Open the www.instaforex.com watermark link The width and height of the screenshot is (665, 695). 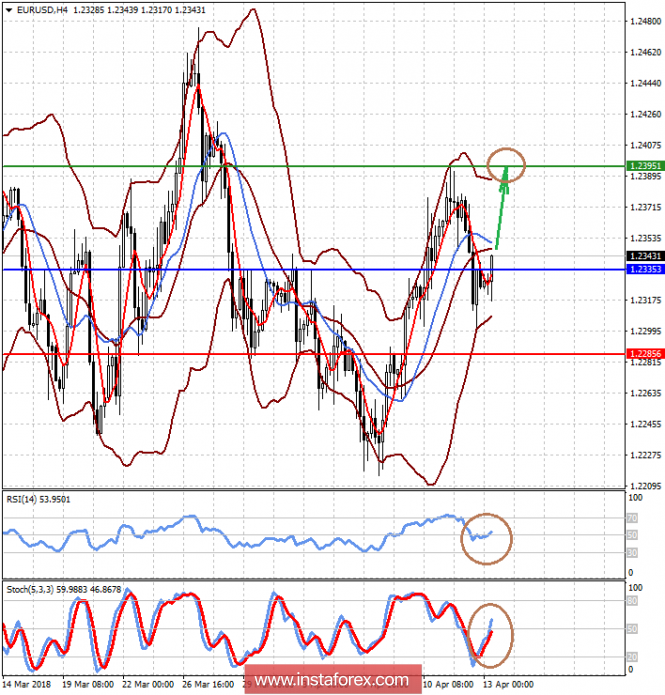(332, 679)
